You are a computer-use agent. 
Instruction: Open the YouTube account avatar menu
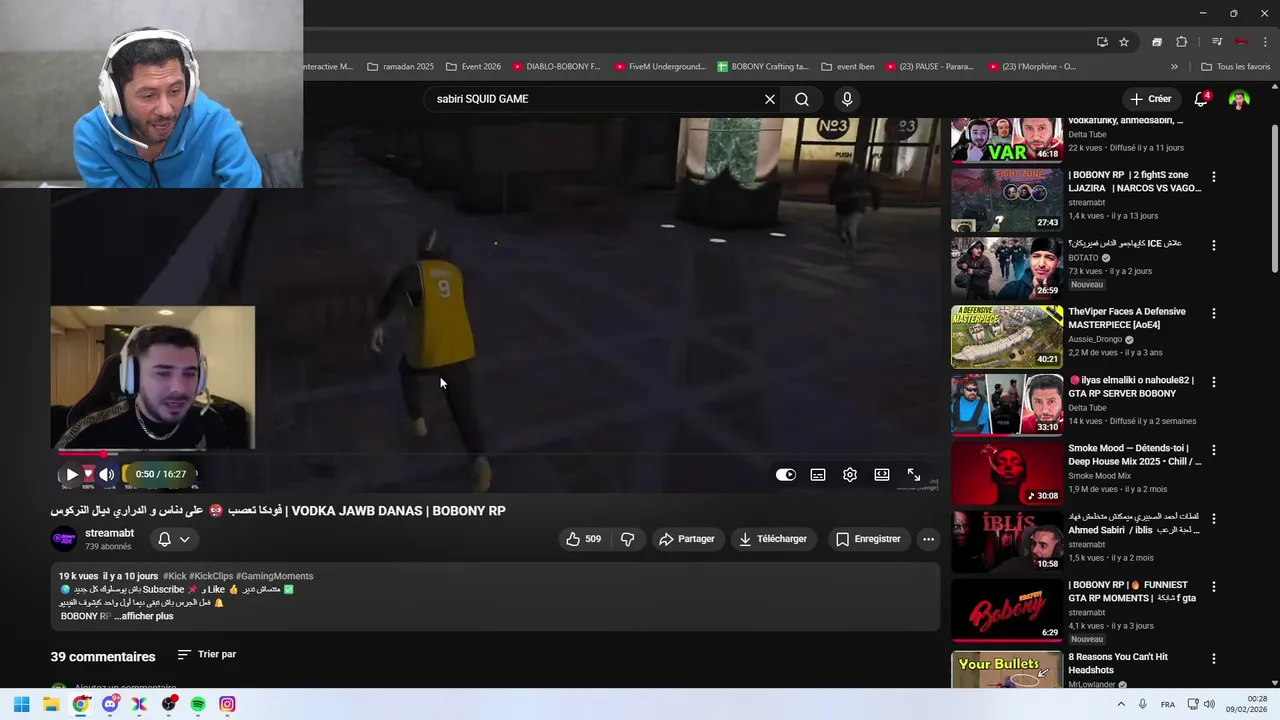(1239, 99)
